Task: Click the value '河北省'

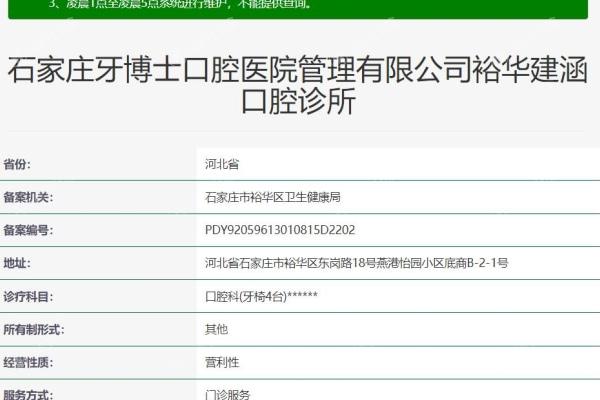Action: click(x=222, y=164)
